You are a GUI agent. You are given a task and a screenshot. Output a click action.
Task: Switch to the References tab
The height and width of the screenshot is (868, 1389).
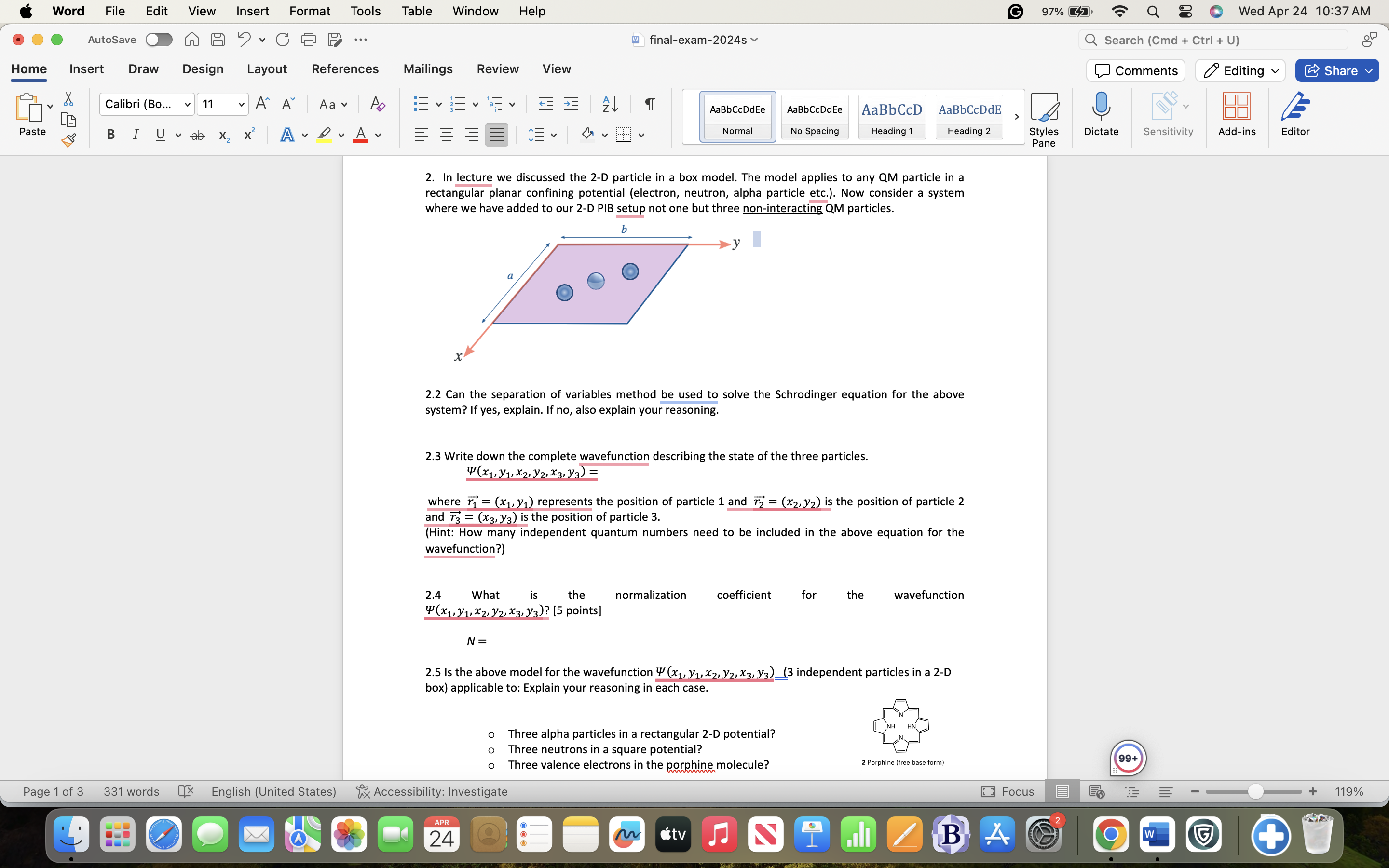344,69
